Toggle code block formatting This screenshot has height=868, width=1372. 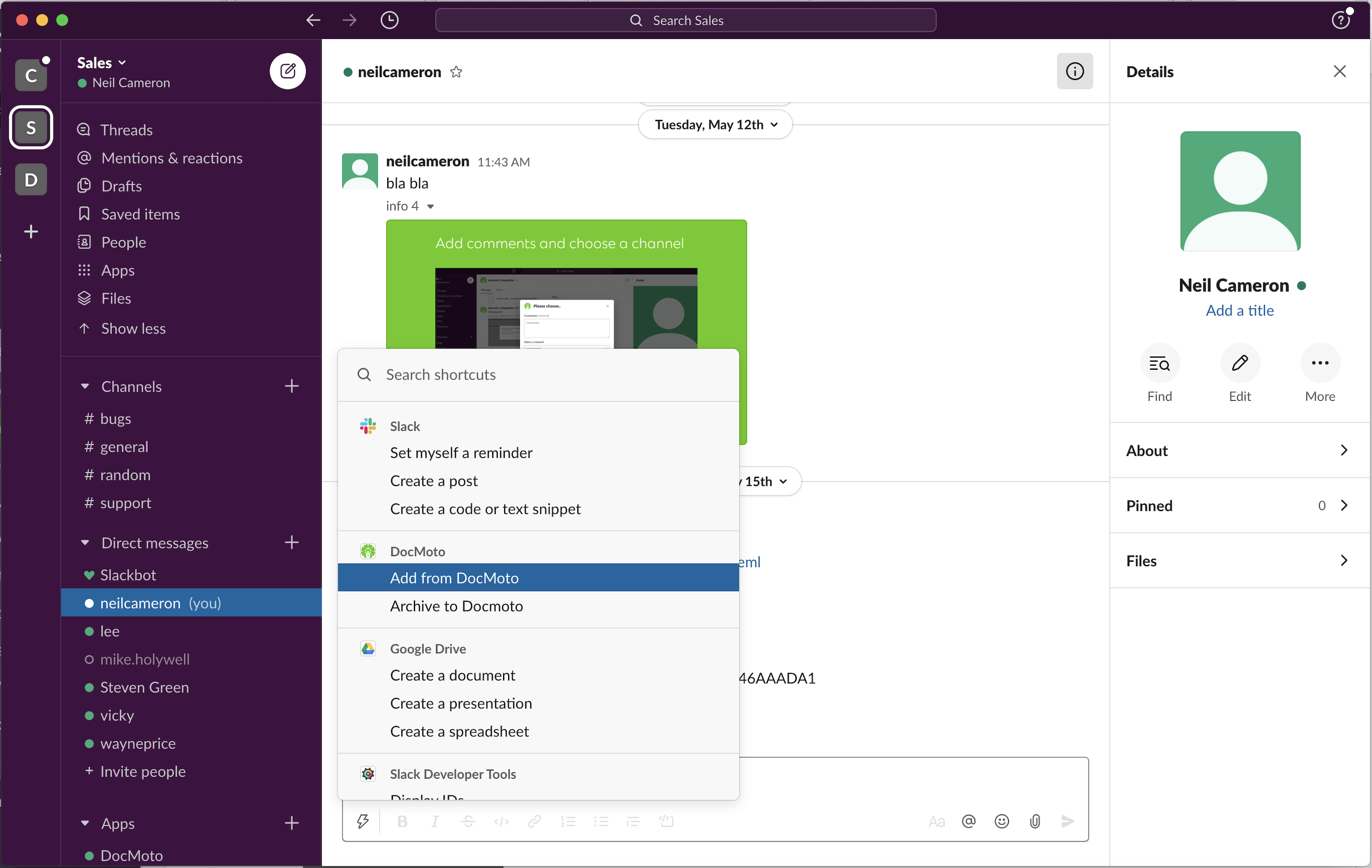(x=666, y=821)
